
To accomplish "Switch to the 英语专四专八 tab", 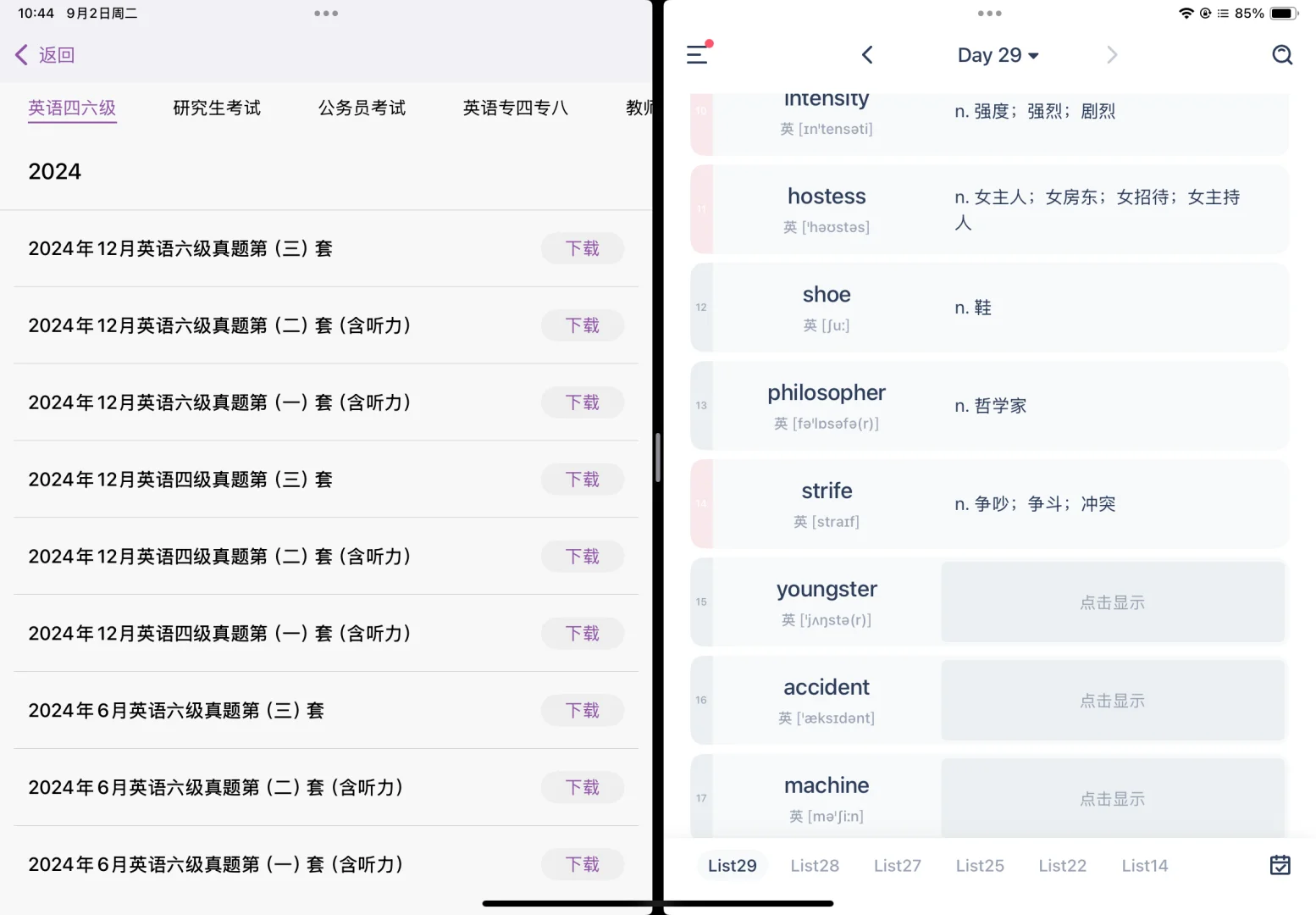I will (x=515, y=108).
